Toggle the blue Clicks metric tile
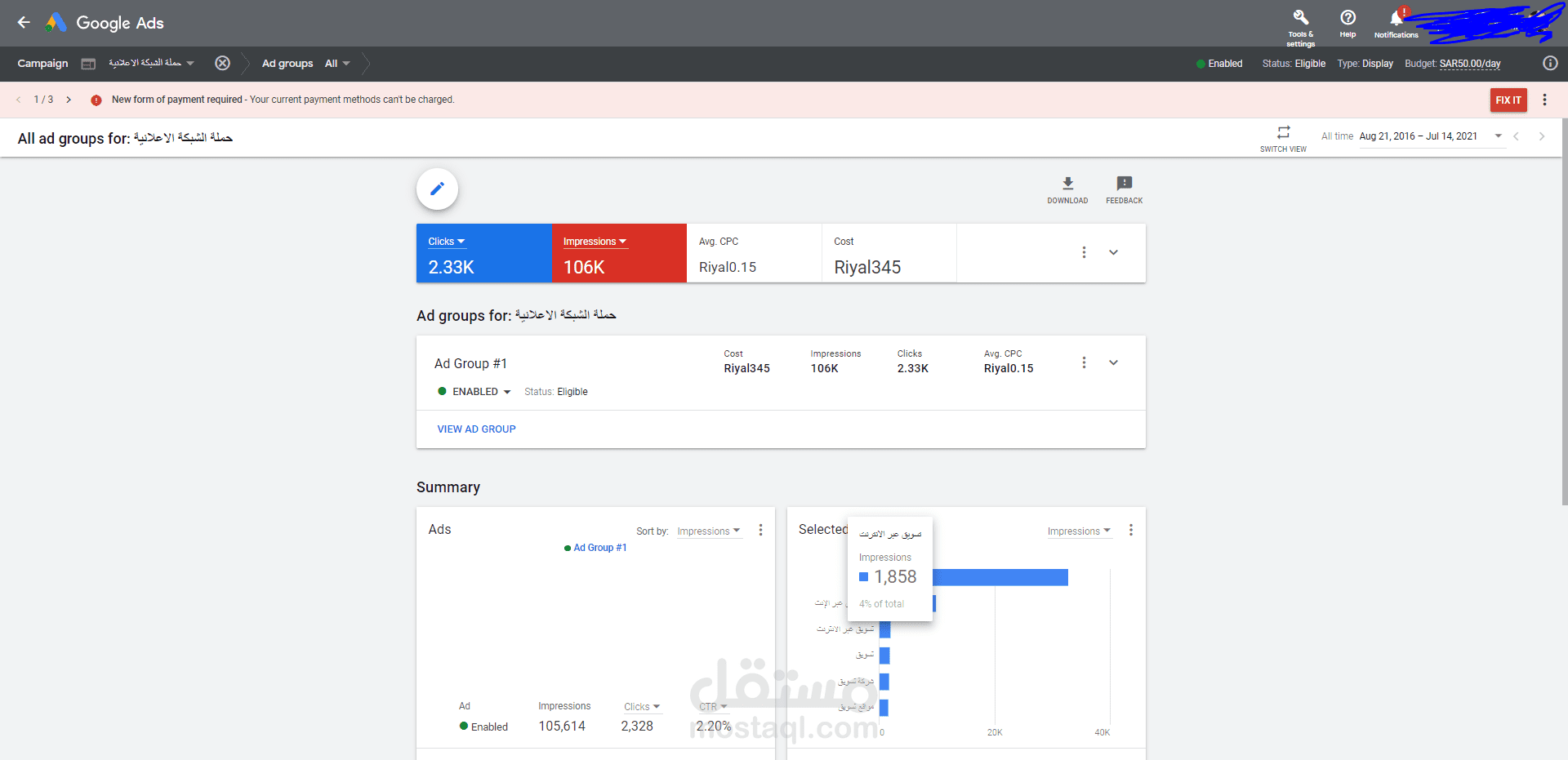 point(483,253)
